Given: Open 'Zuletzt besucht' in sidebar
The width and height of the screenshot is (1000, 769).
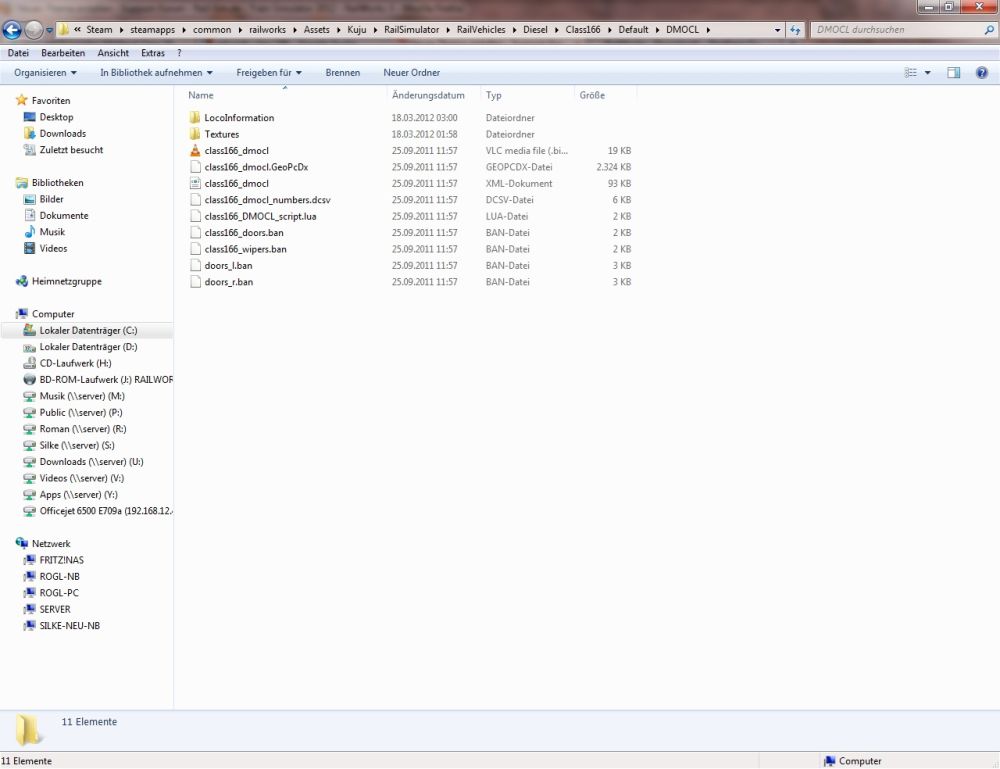Looking at the screenshot, I should click(x=71, y=150).
